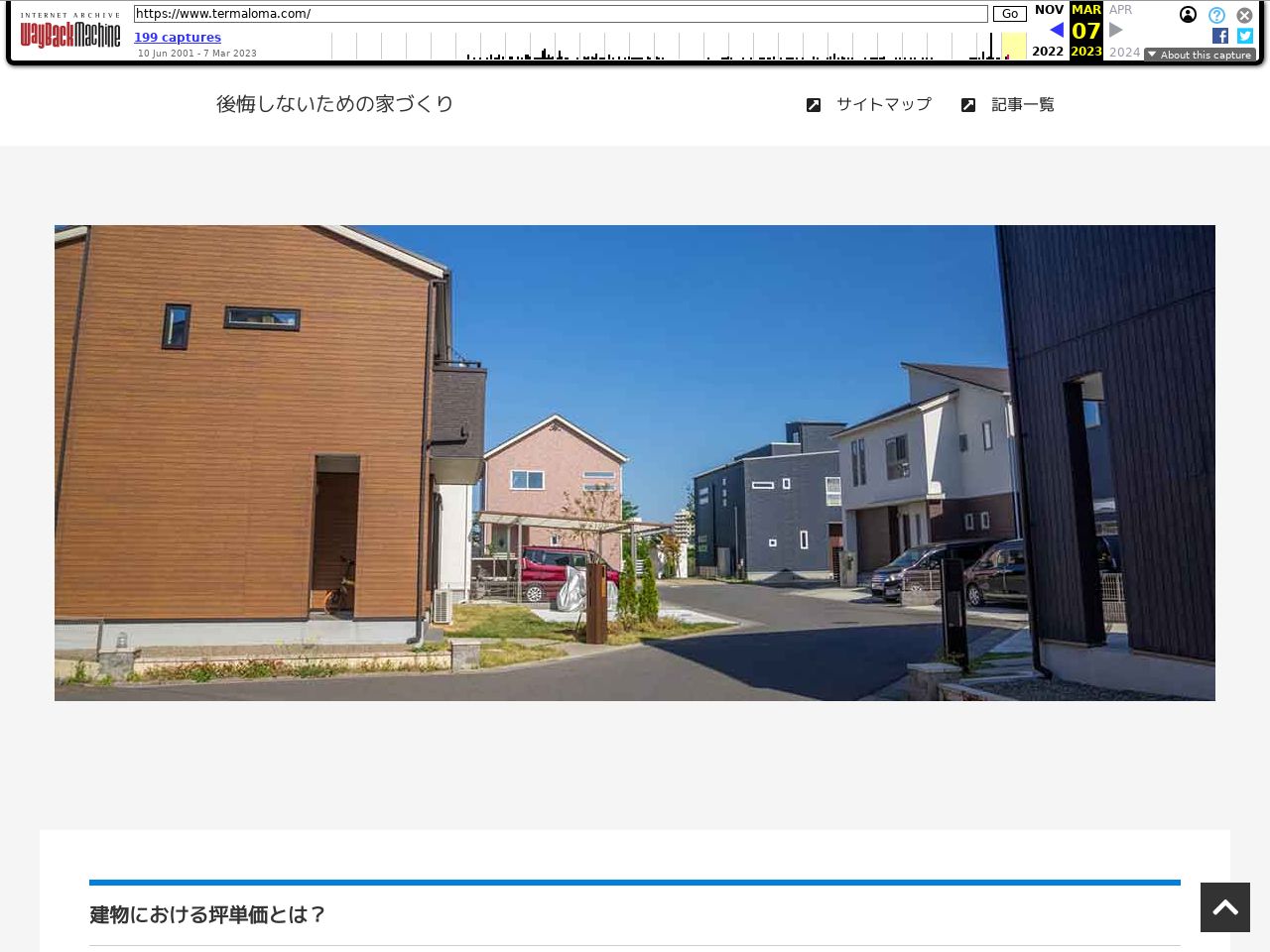Click the Go button
The image size is (1270, 952).
point(1009,14)
